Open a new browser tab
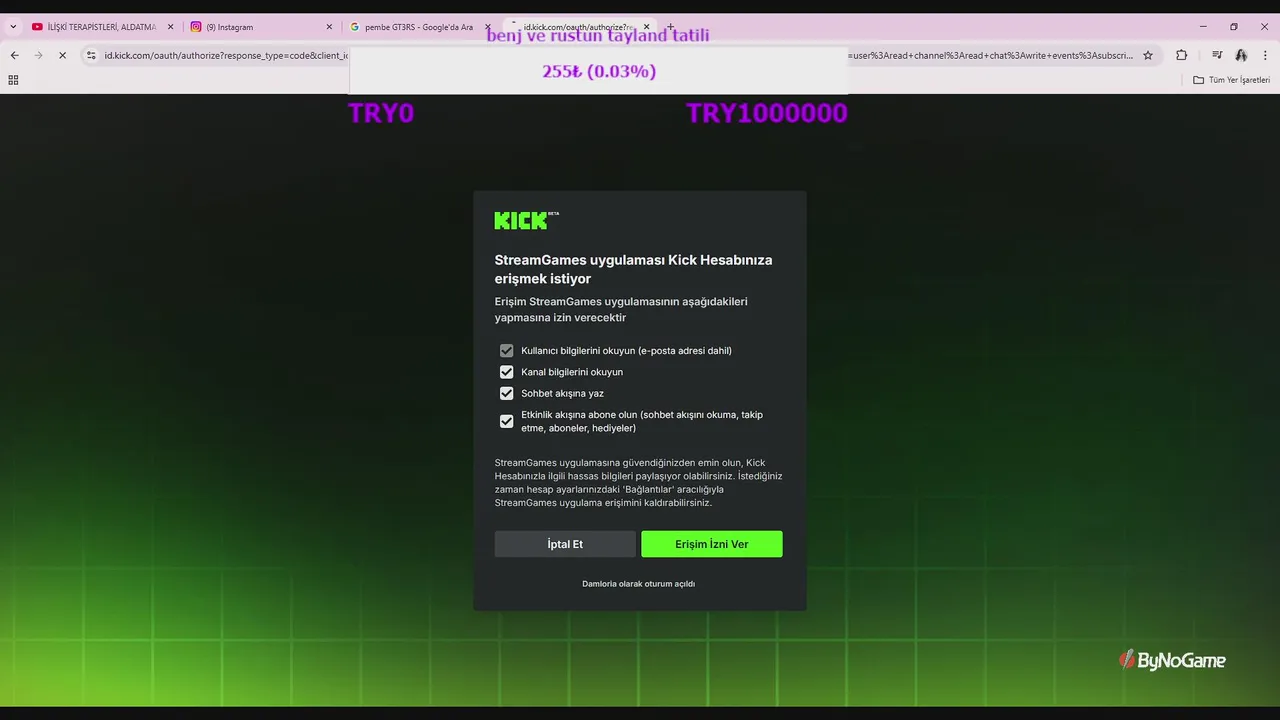 670,27
